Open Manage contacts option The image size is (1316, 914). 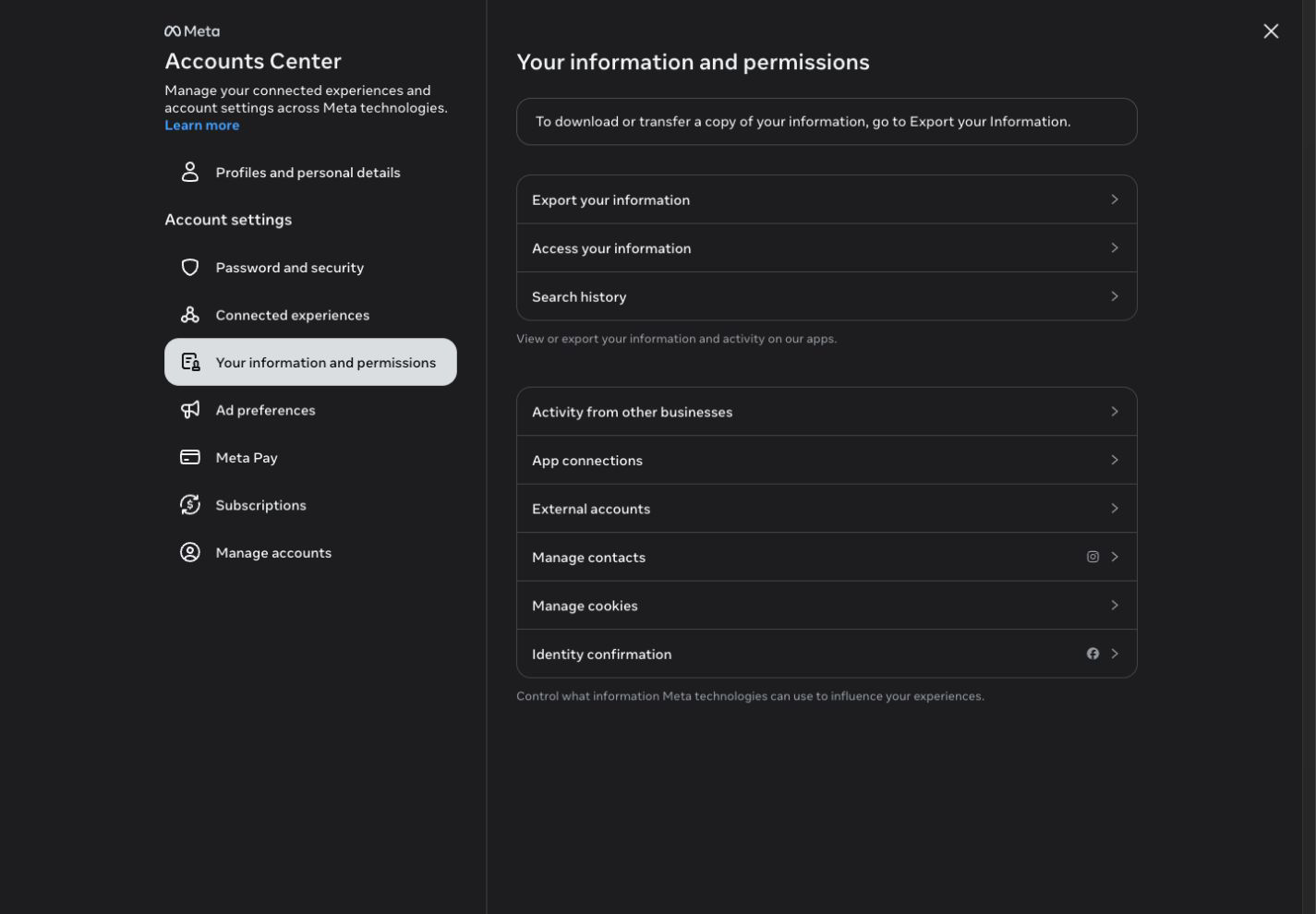827,557
